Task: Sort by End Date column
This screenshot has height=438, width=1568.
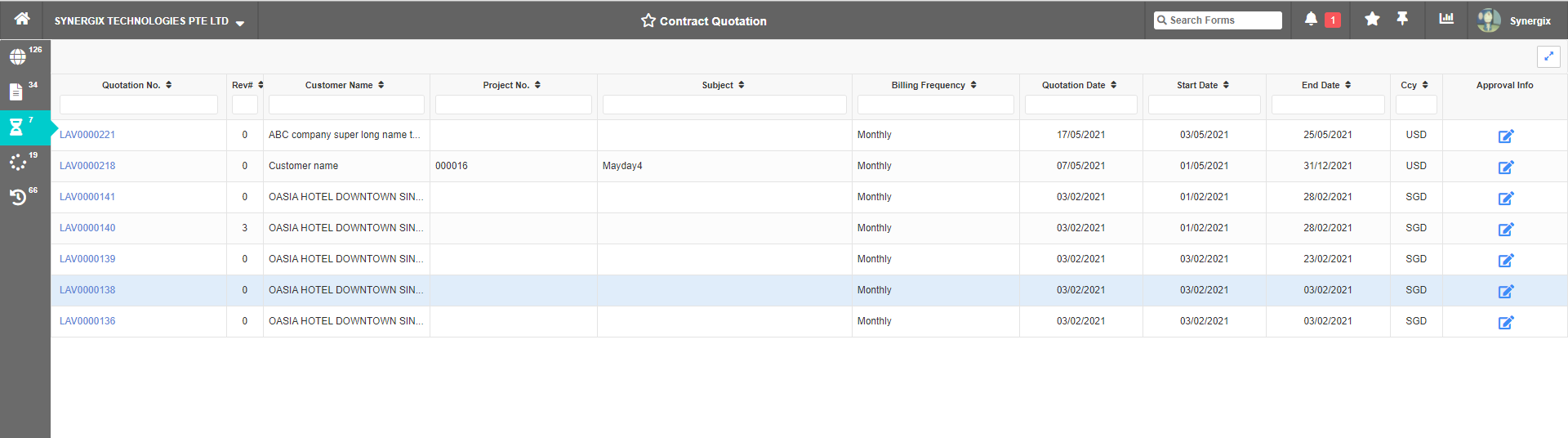Action: click(1347, 85)
